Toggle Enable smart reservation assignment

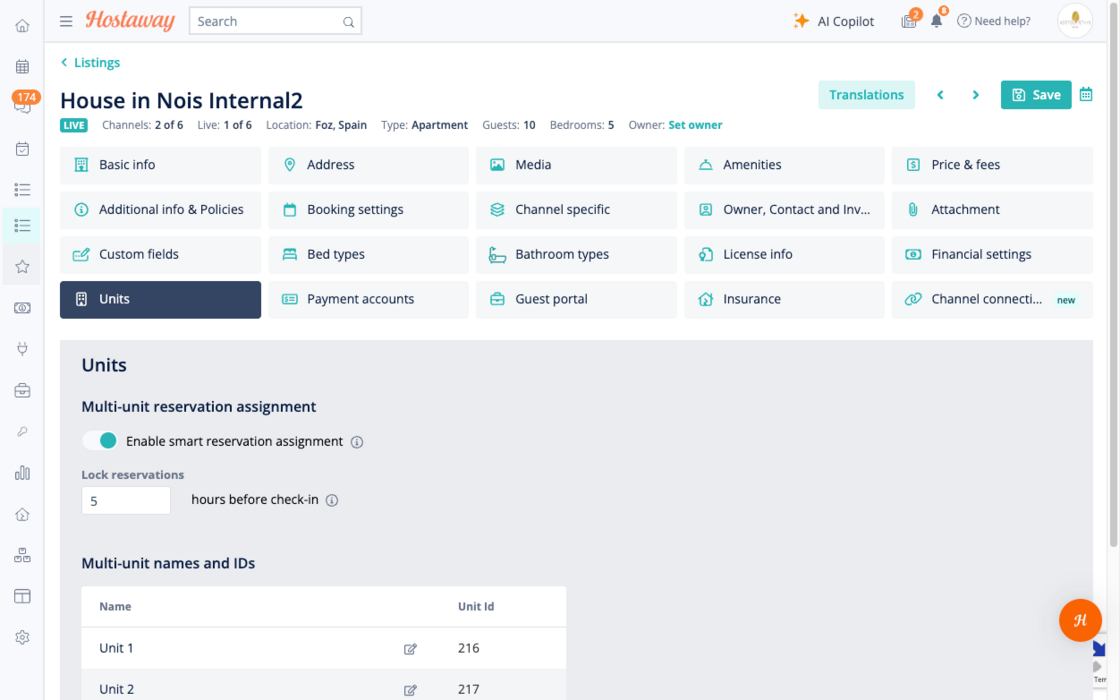click(99, 441)
